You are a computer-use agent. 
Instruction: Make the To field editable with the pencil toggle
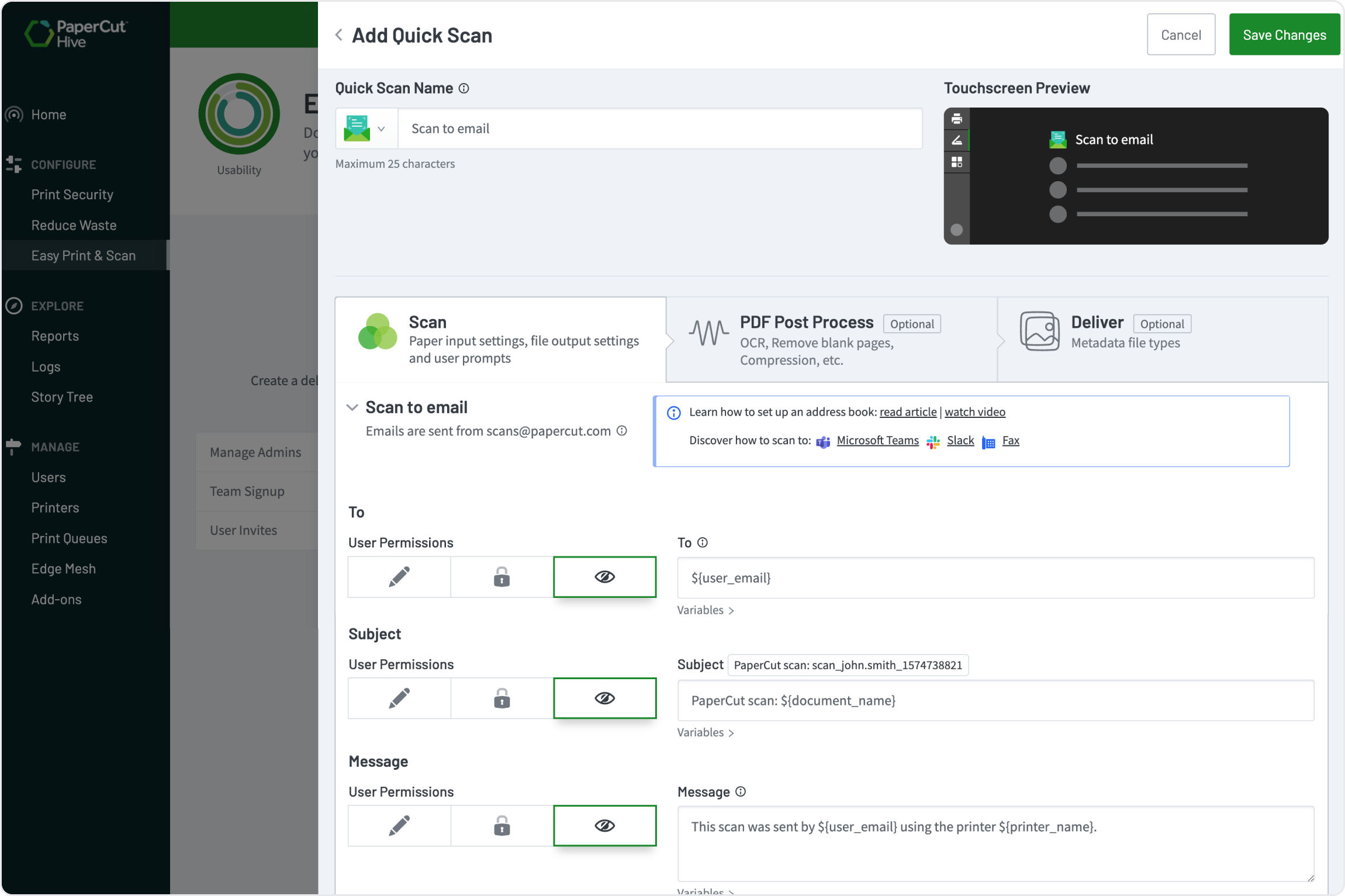[399, 577]
